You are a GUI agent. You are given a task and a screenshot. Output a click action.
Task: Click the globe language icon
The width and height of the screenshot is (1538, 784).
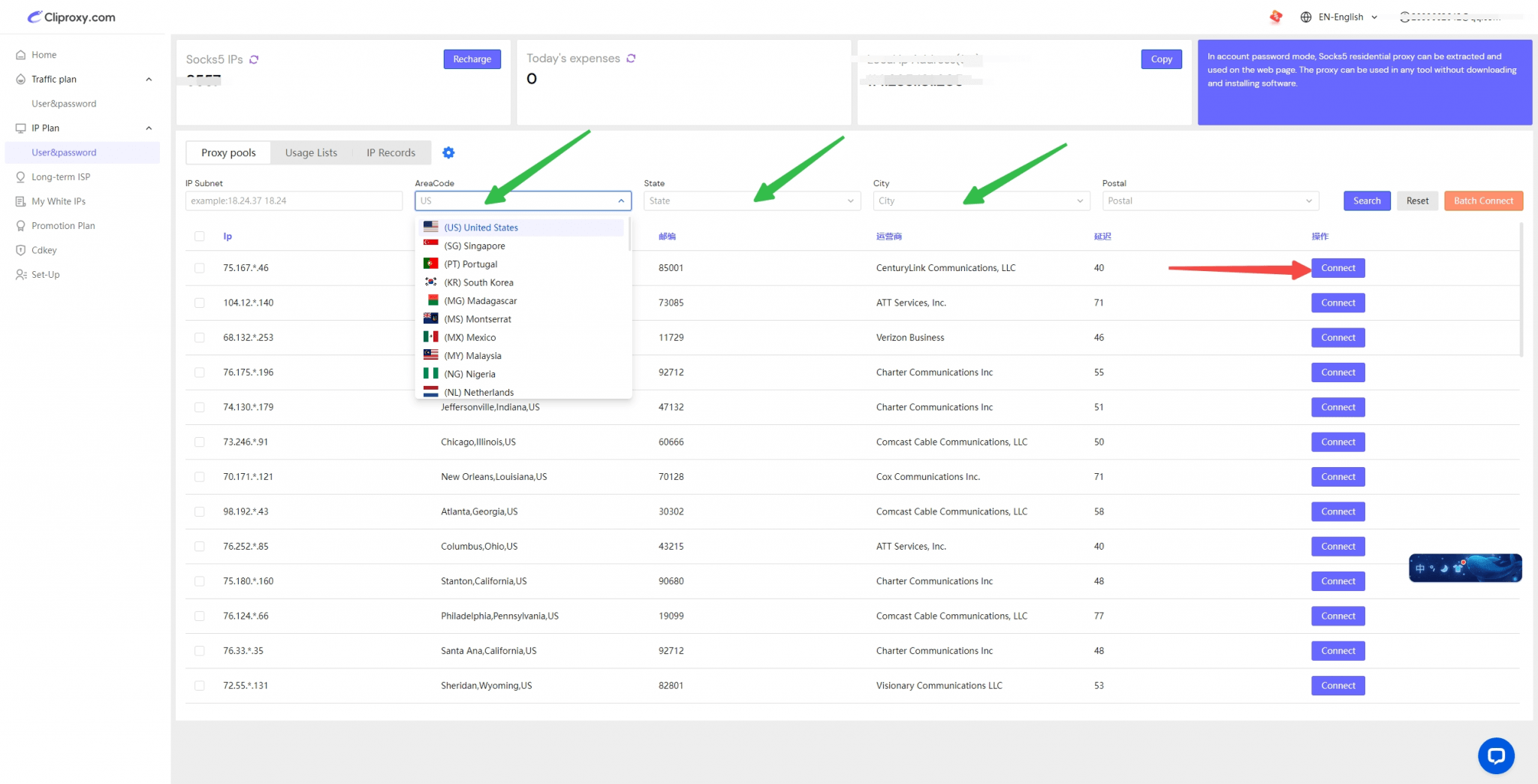(x=1306, y=17)
